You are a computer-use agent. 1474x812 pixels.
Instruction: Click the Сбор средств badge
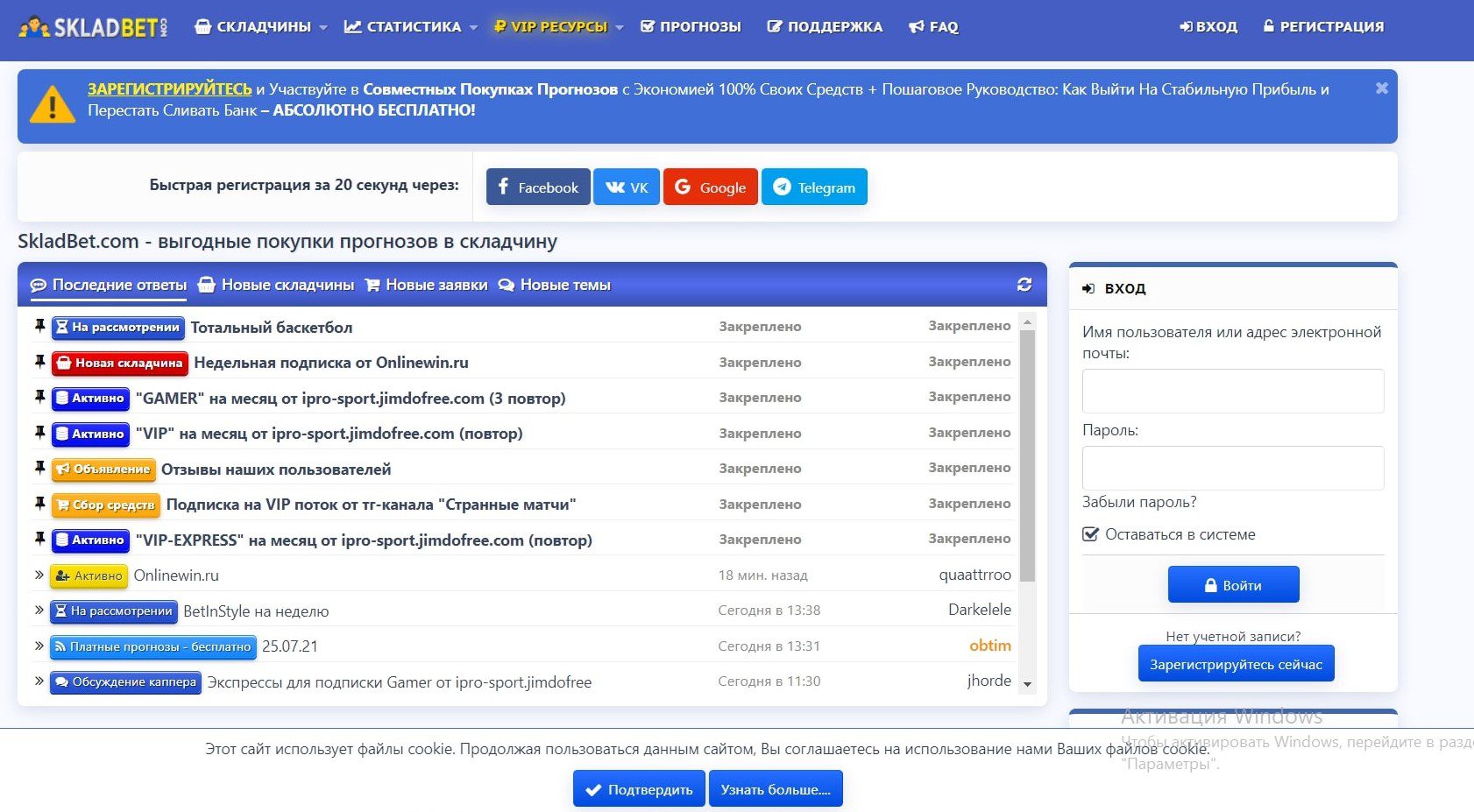[106, 505]
